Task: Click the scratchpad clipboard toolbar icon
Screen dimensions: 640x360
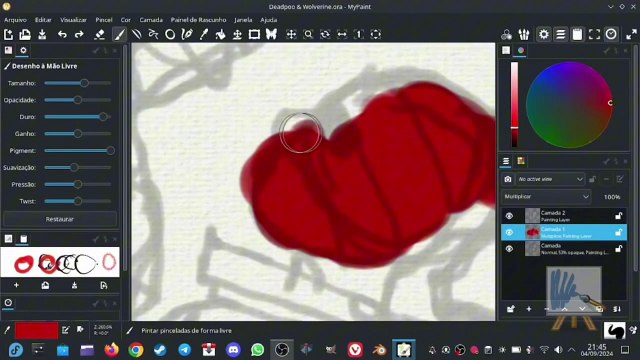Action: click(577, 35)
